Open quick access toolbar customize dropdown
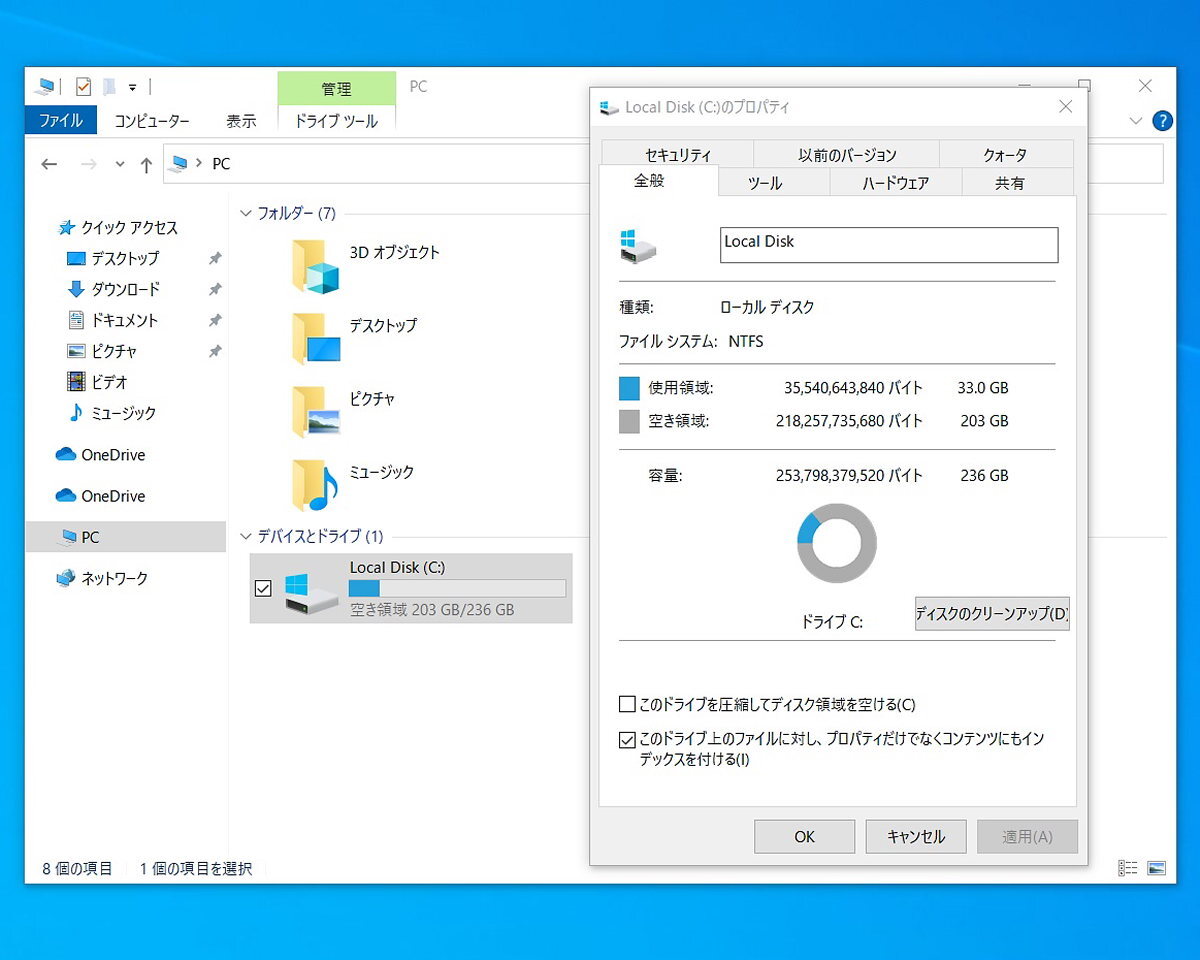 tap(132, 87)
